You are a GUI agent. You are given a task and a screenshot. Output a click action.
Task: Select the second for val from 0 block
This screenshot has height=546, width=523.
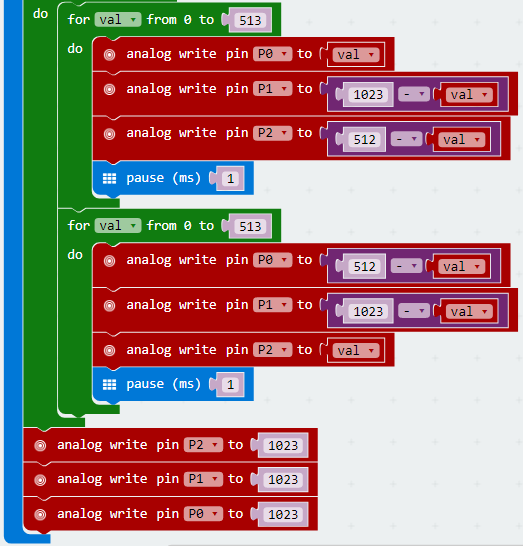coord(169,226)
